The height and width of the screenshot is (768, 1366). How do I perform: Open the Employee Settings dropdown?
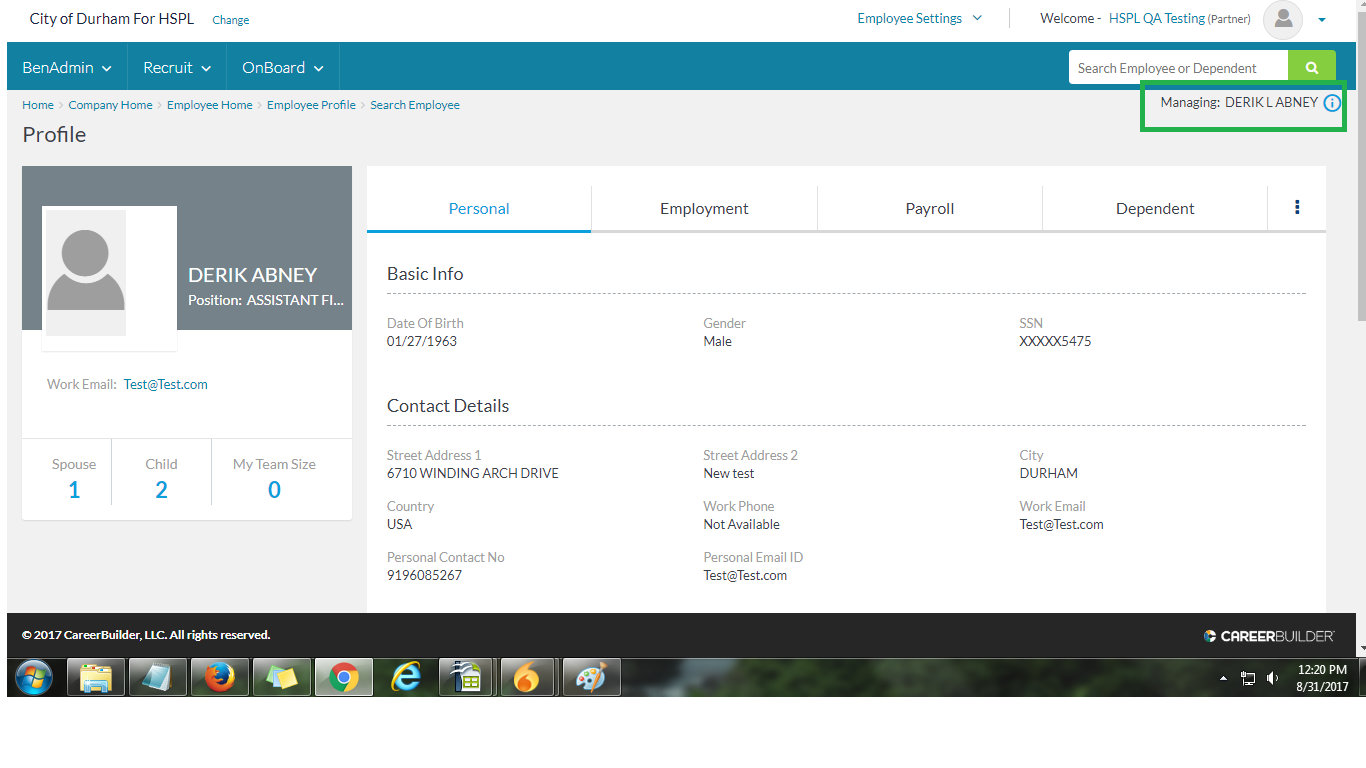coord(919,18)
